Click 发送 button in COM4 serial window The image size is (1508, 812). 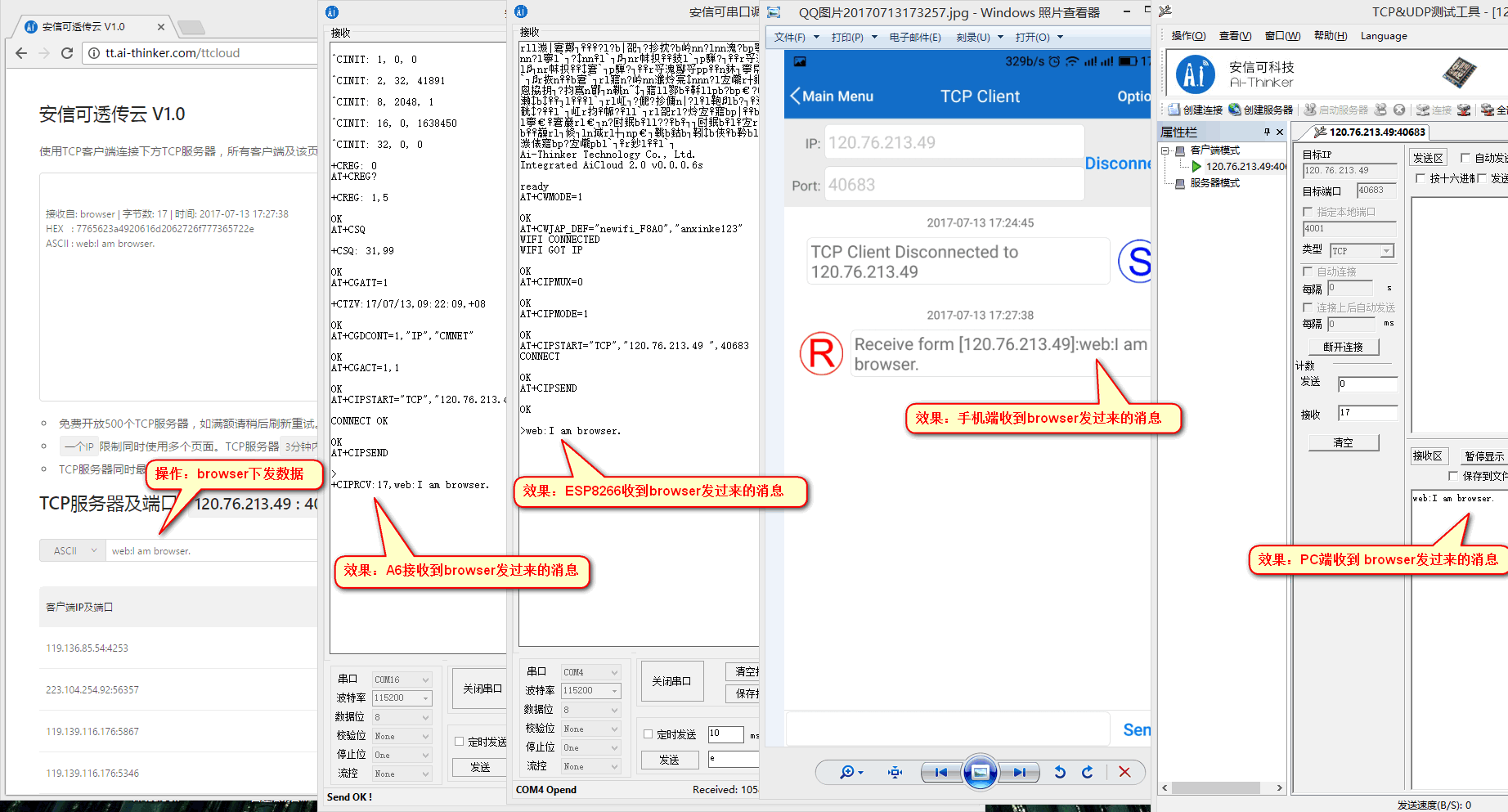(x=669, y=760)
